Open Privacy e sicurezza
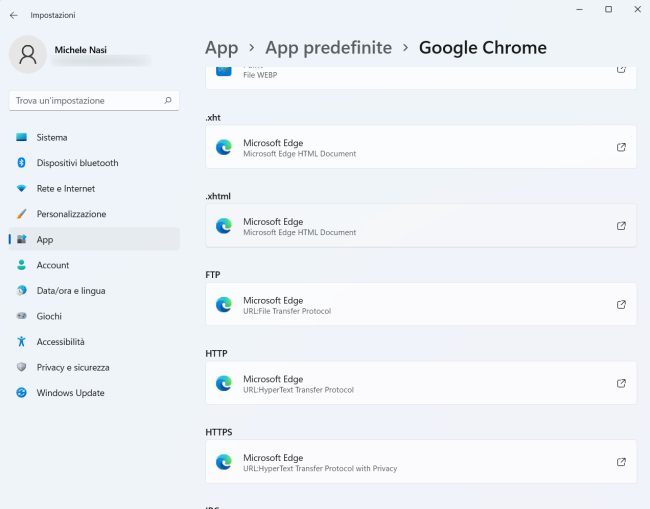 (x=94, y=367)
